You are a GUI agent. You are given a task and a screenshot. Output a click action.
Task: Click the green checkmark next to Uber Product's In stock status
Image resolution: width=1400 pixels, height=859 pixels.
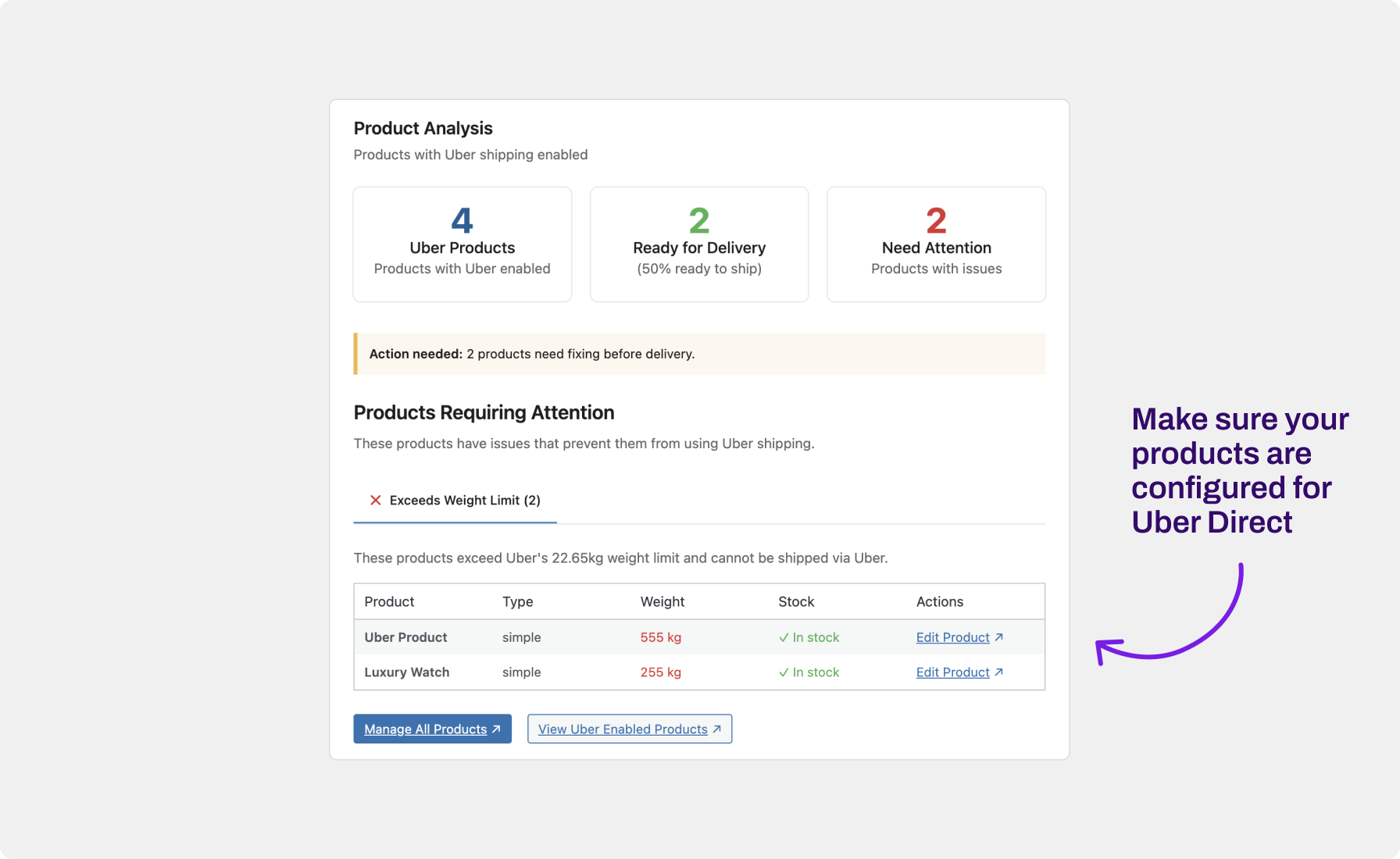(x=783, y=637)
